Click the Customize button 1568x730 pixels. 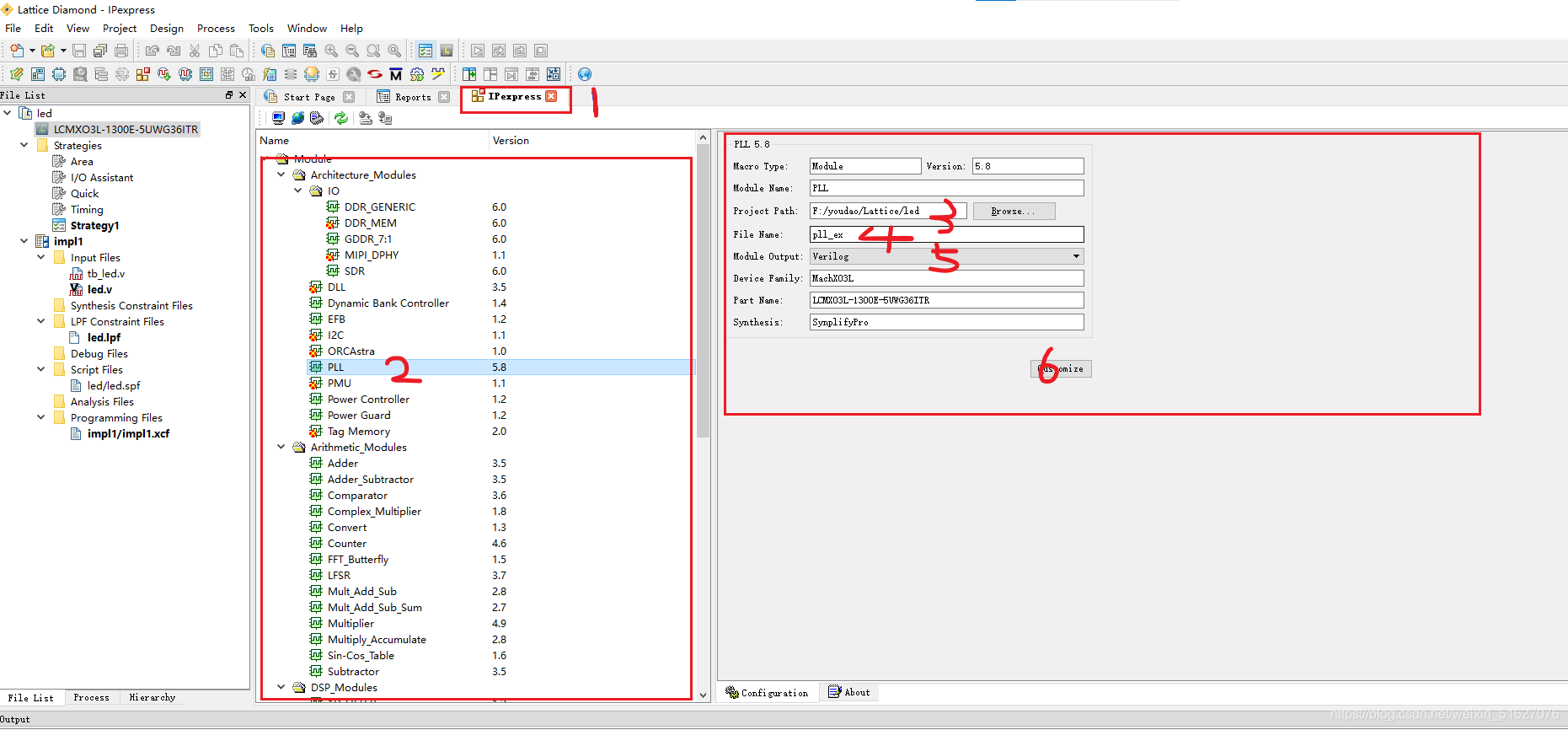[x=1061, y=368]
